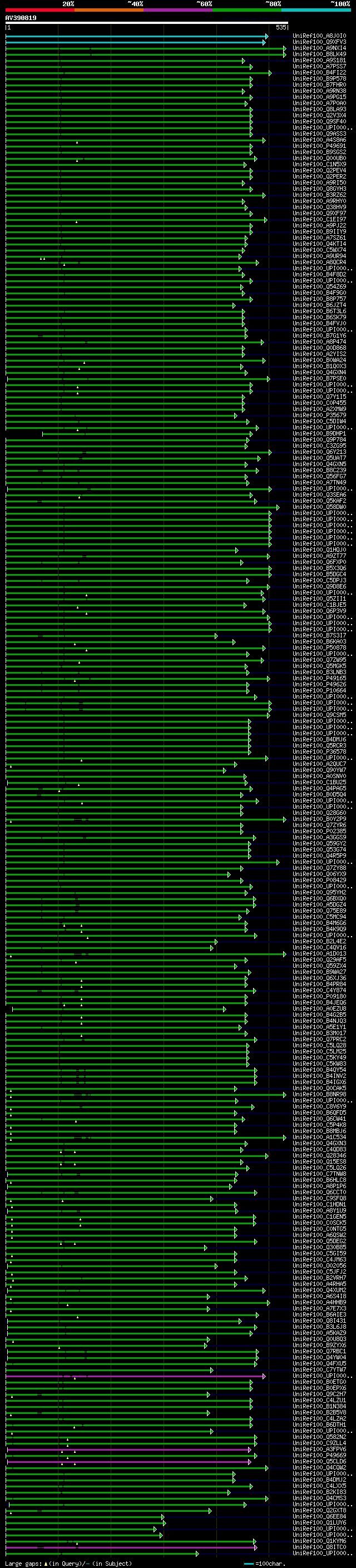Viewport: 356px width, 1568px height.
Task: Select label UniRef100_A1D013
Action: coord(319,953)
